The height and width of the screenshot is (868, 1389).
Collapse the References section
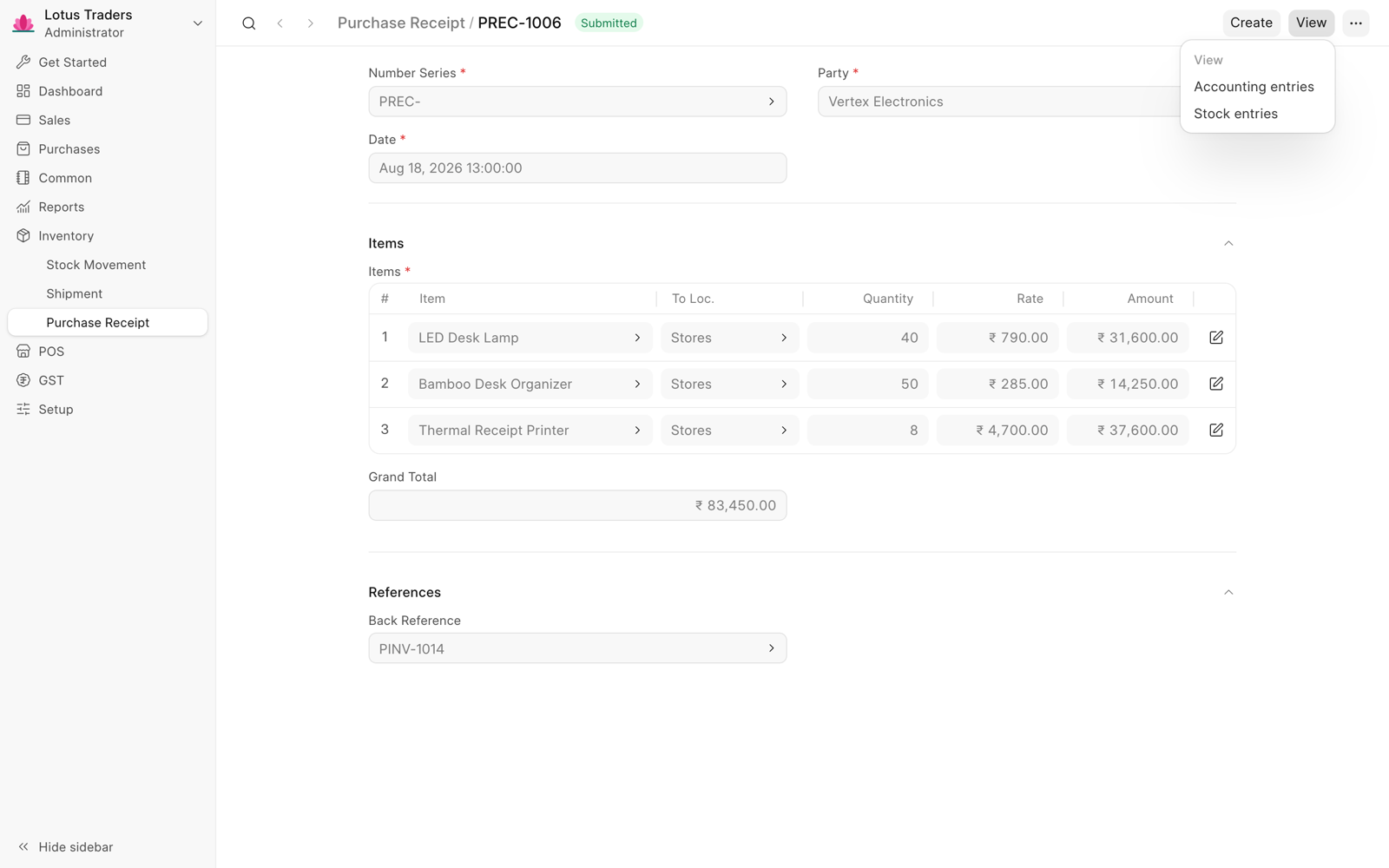(1228, 592)
